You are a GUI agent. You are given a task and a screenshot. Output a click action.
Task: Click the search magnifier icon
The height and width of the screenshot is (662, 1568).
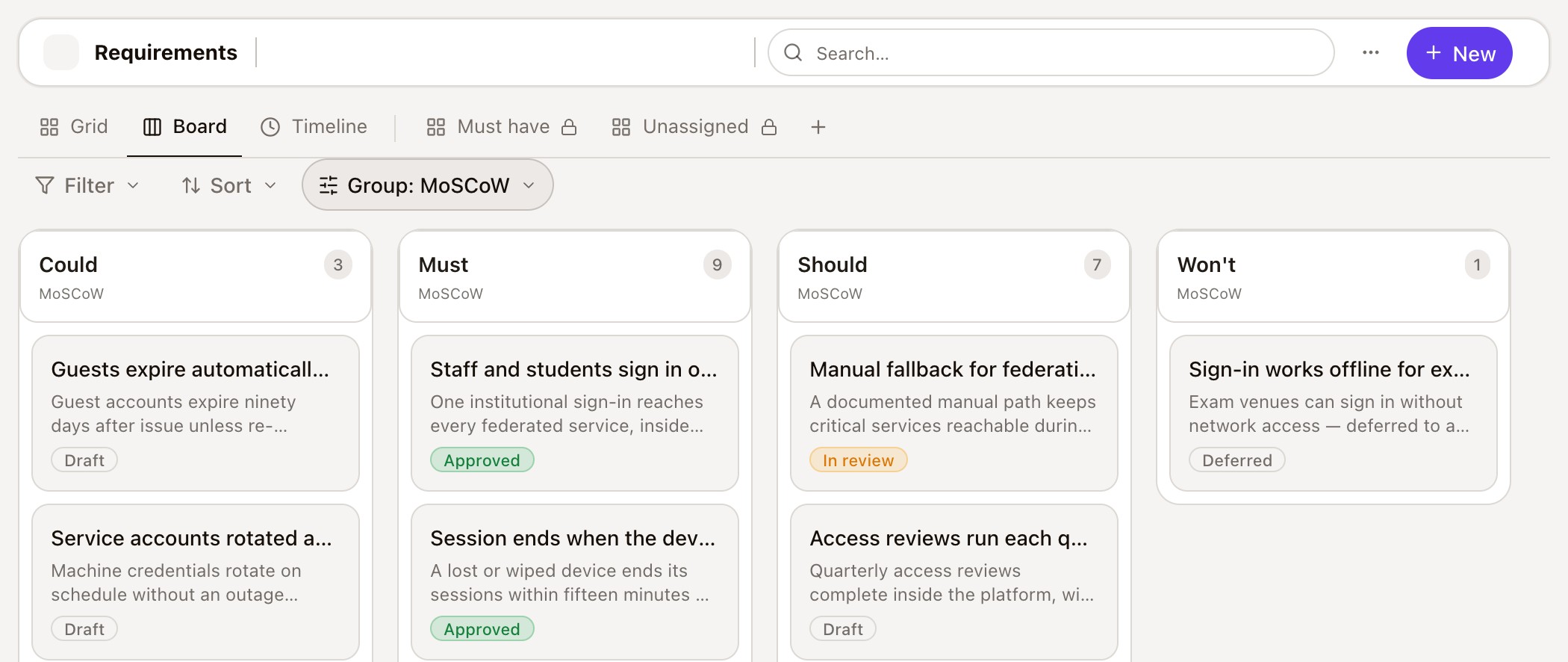pos(793,52)
